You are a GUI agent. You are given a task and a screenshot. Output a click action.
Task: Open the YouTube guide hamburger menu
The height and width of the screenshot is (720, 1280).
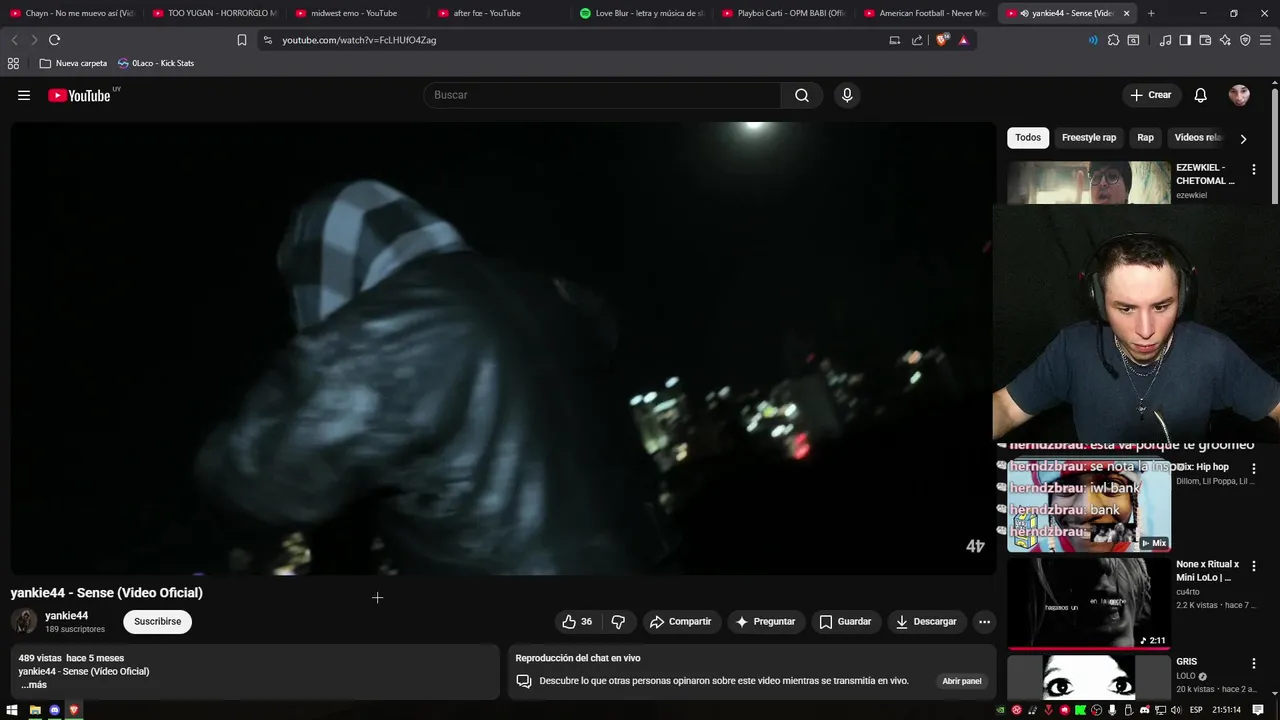point(24,95)
